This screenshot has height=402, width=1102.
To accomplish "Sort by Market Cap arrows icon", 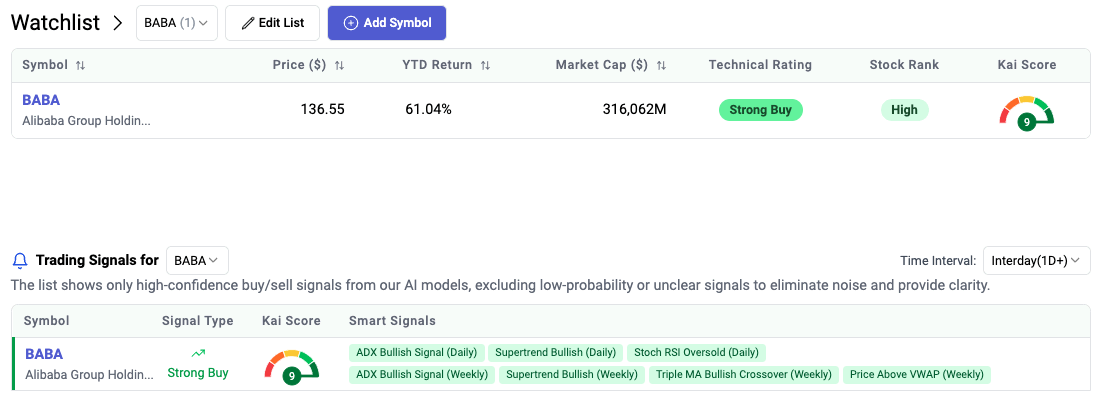I will click(661, 65).
